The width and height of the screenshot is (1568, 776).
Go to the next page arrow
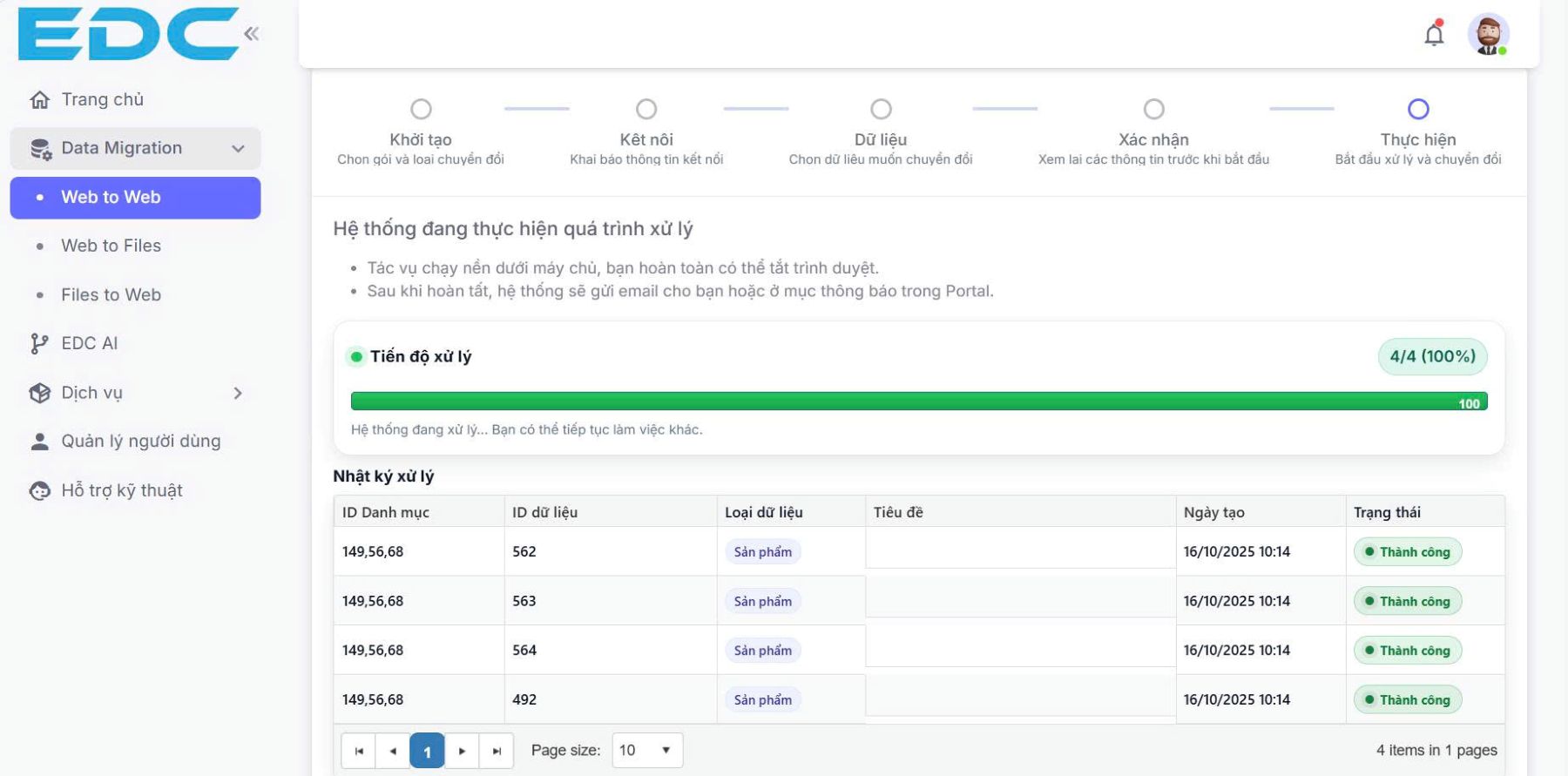tap(462, 751)
